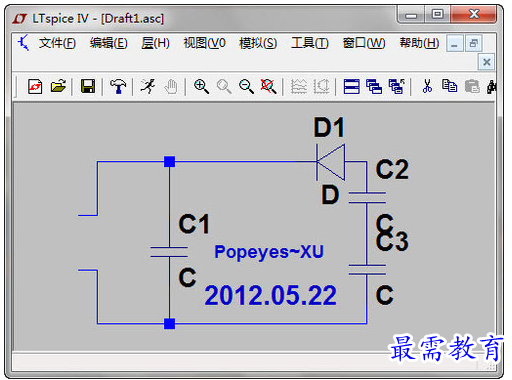The image size is (512, 380).
Task: Click the C3 label text
Action: click(x=392, y=241)
